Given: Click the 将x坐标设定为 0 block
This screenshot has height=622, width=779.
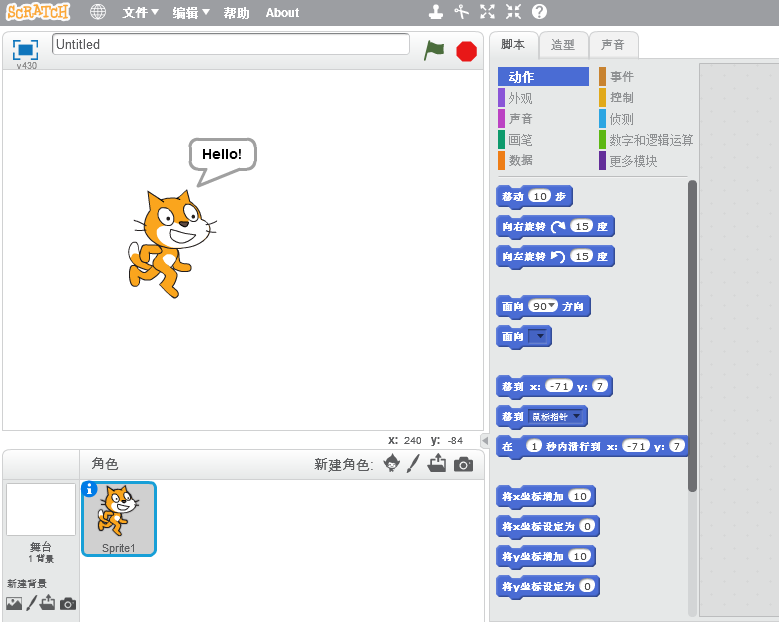Looking at the screenshot, I should point(547,527).
